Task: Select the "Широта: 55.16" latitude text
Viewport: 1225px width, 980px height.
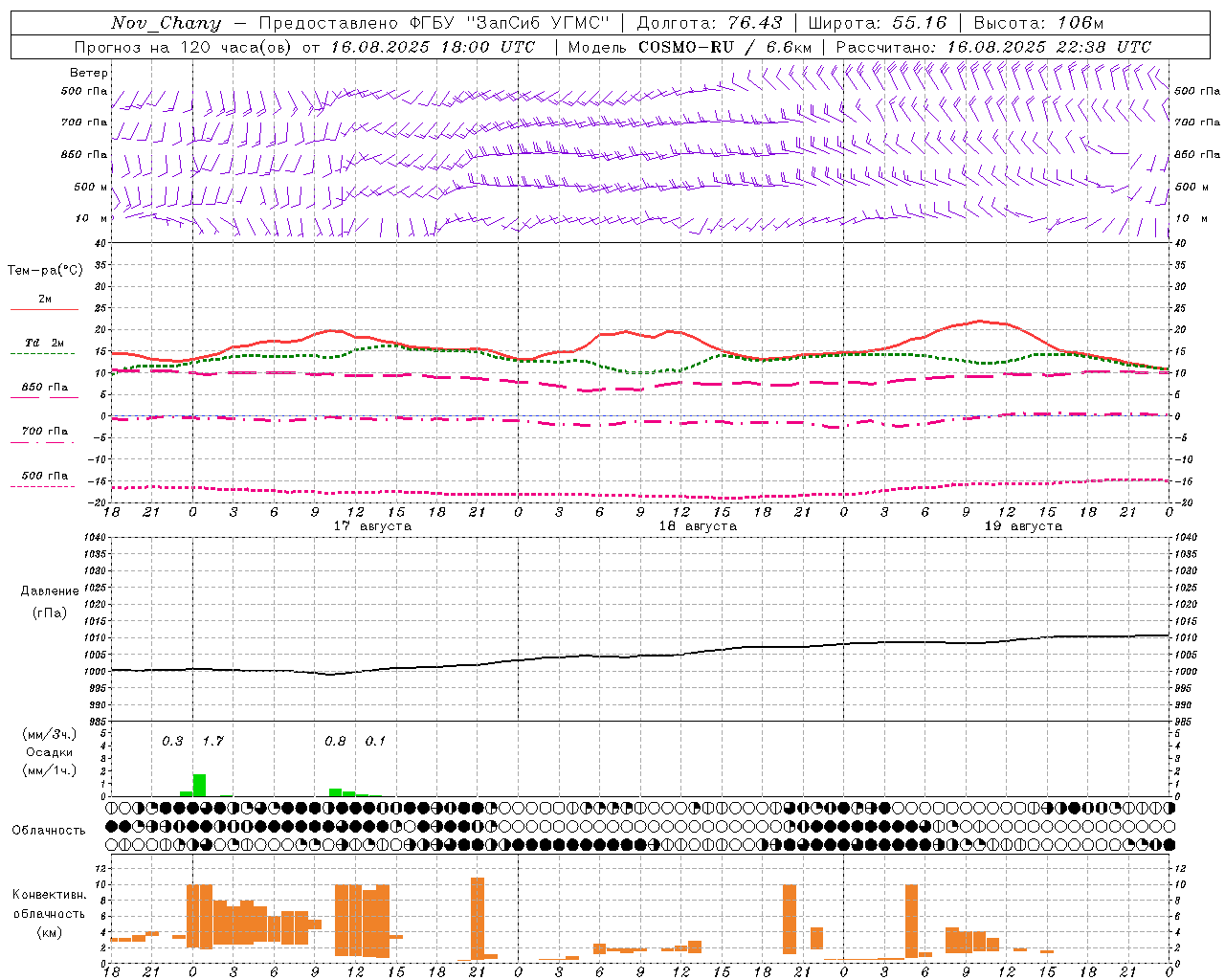Action: [878, 23]
